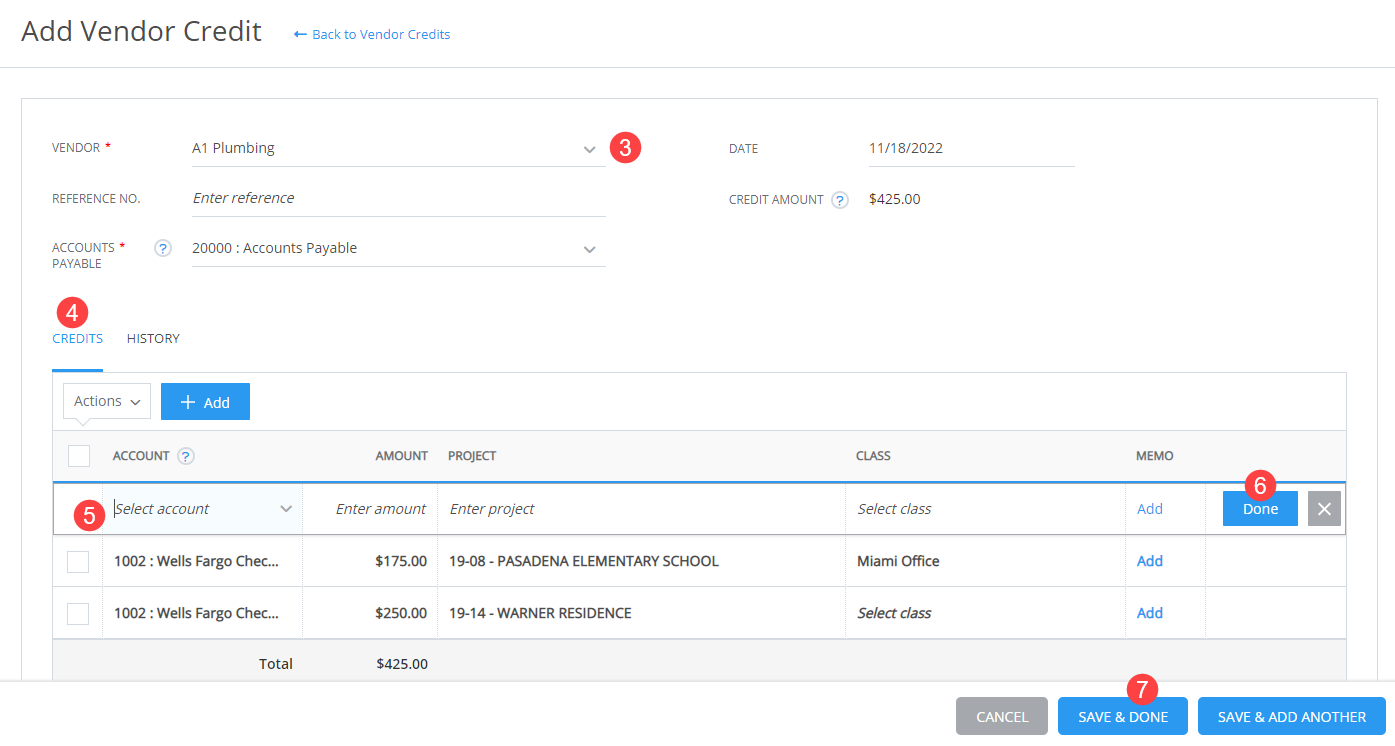The height and width of the screenshot is (746, 1395).
Task: Click the Reference No. input field
Action: 398,198
